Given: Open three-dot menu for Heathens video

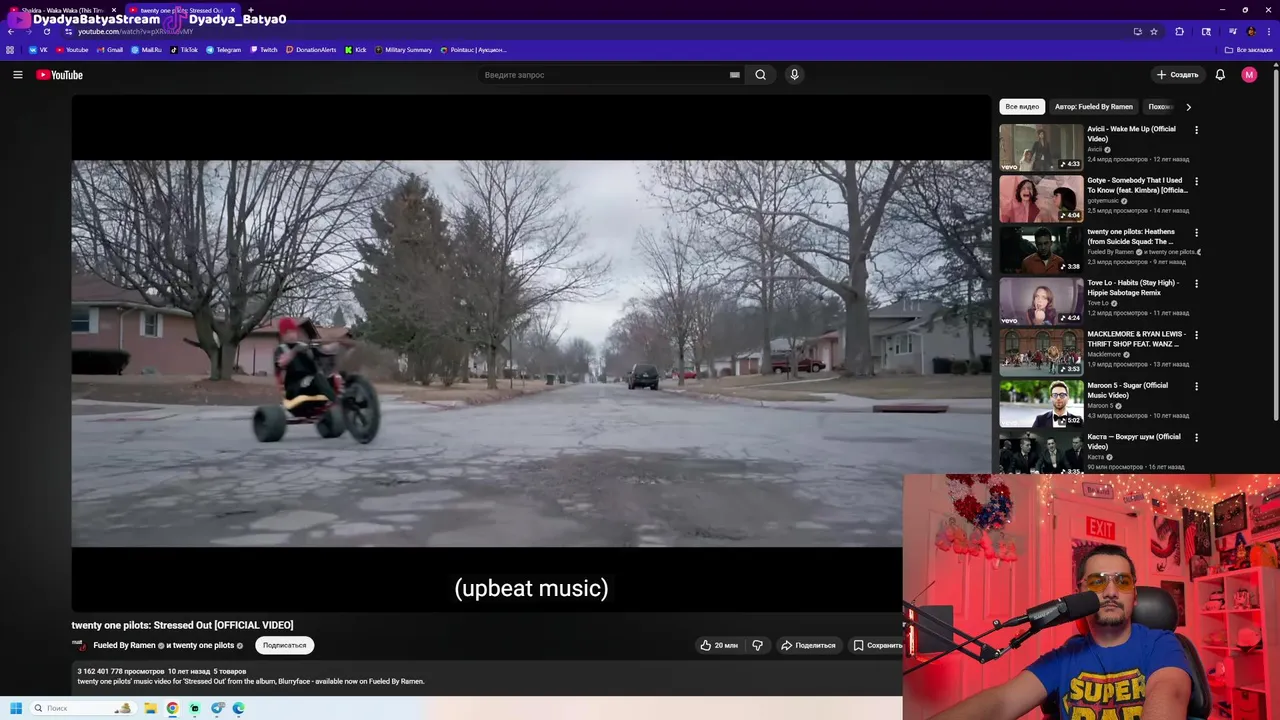Looking at the screenshot, I should 1196,232.
